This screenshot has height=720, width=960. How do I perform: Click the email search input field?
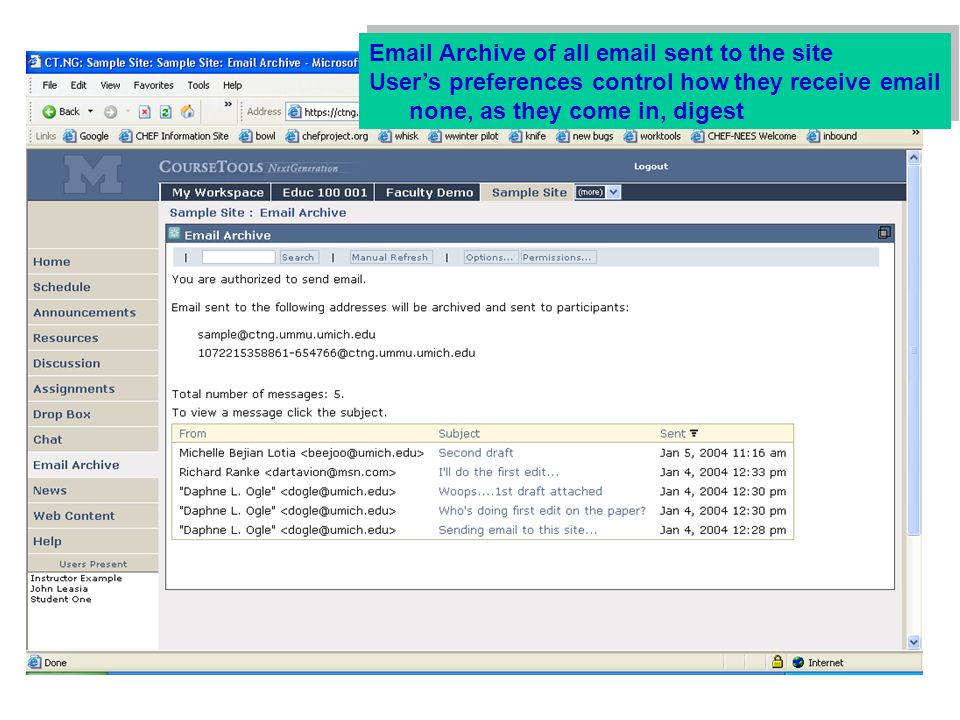(238, 257)
